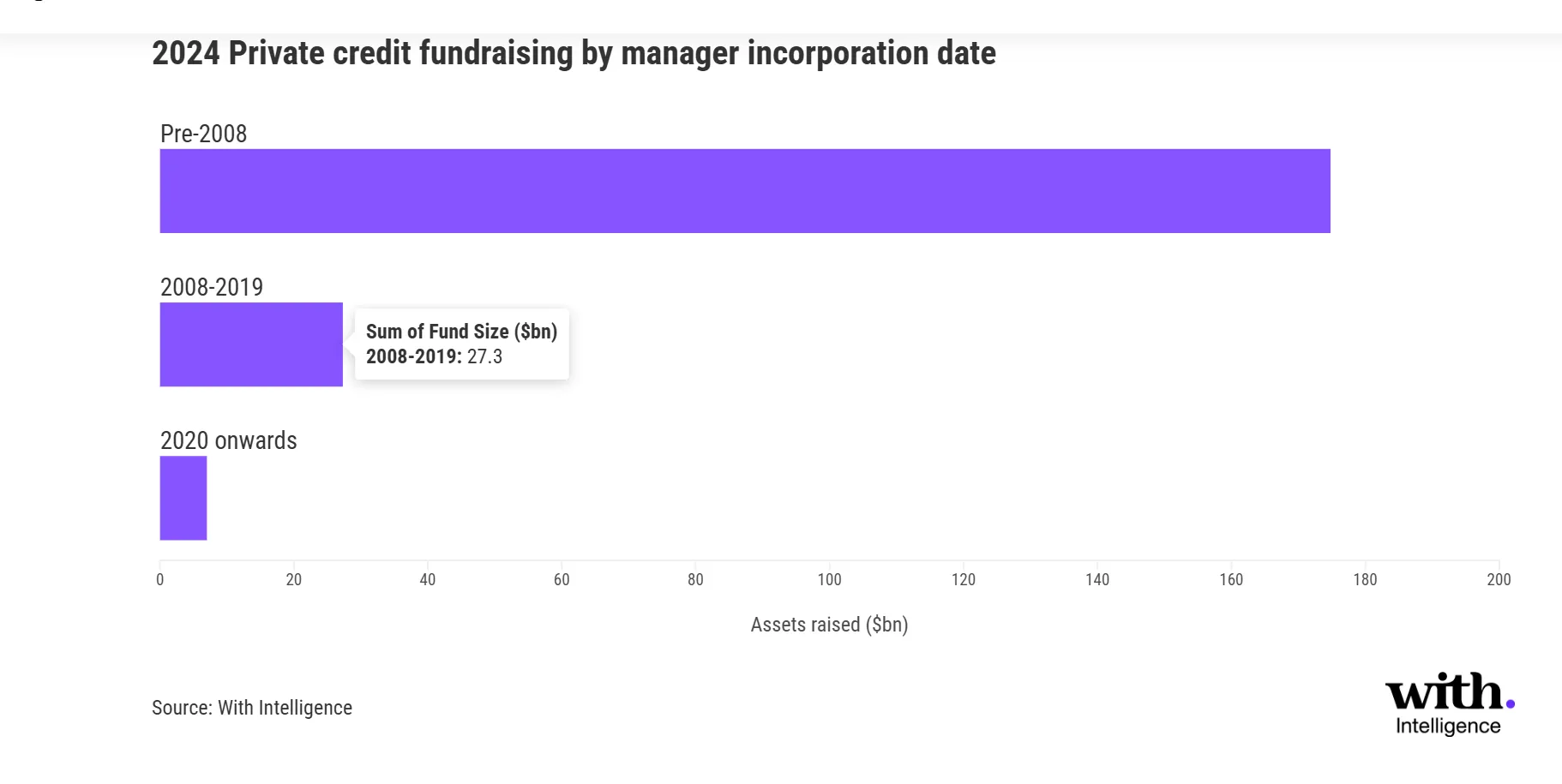
Task: Click the Pre-2008 category label
Action: (x=203, y=134)
